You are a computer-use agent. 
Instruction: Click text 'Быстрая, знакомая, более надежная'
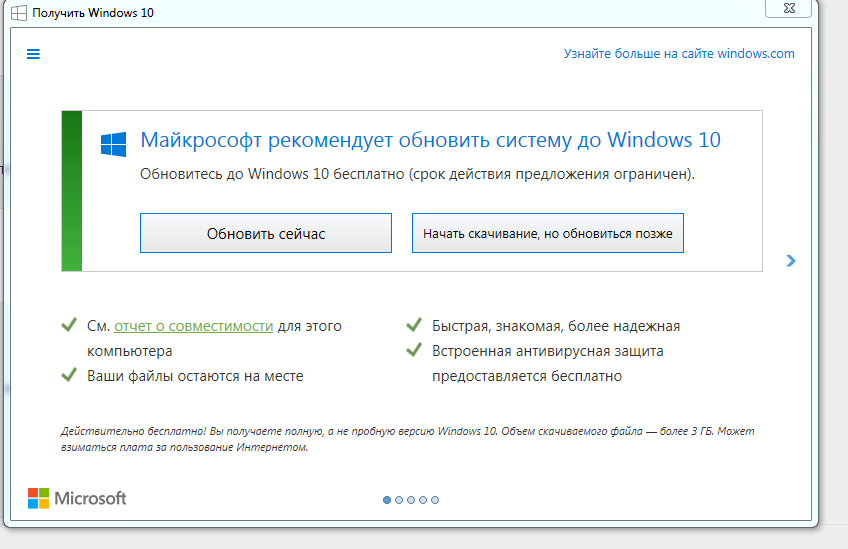[x=556, y=326]
